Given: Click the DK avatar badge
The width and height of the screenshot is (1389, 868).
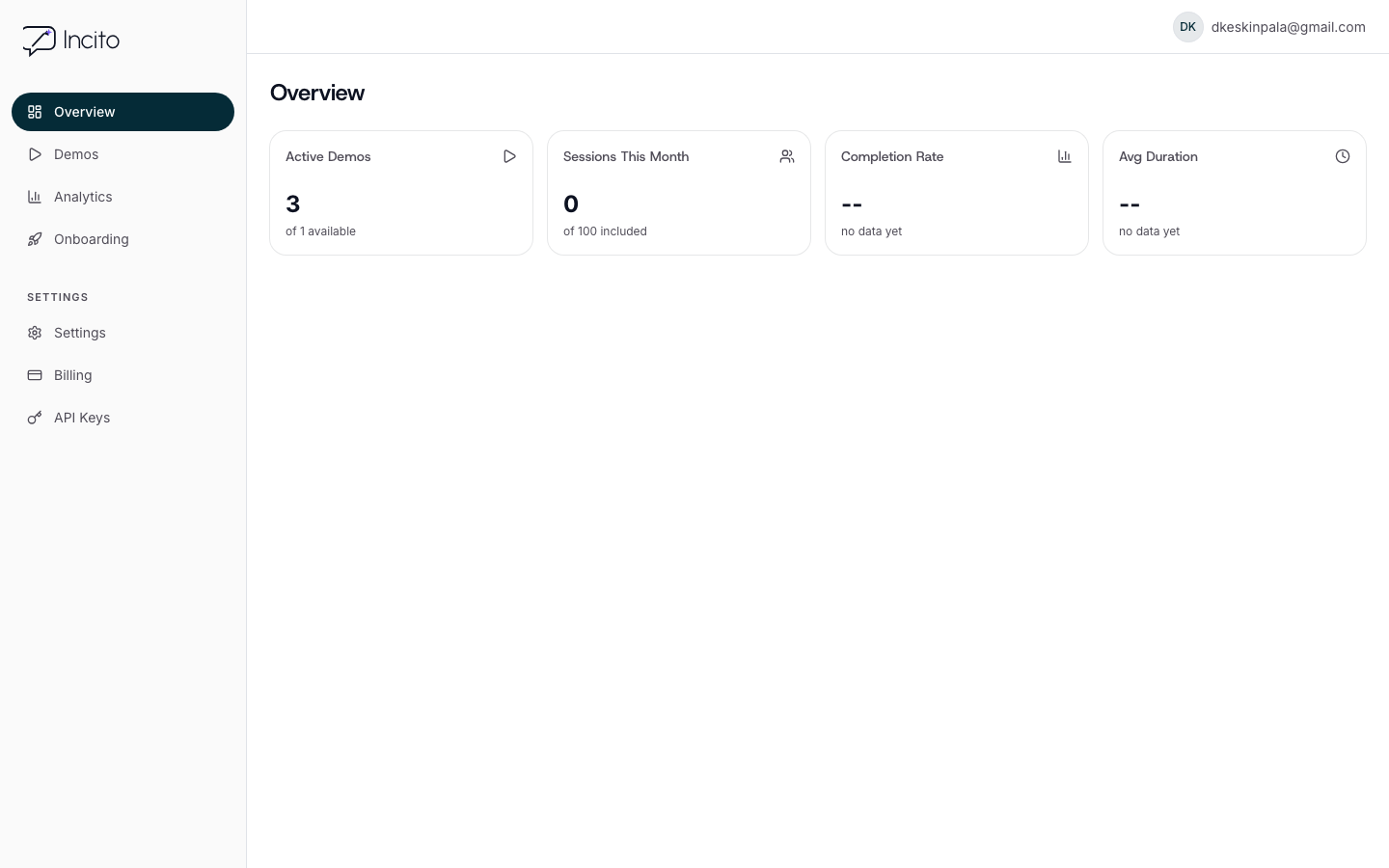Looking at the screenshot, I should (x=1187, y=27).
